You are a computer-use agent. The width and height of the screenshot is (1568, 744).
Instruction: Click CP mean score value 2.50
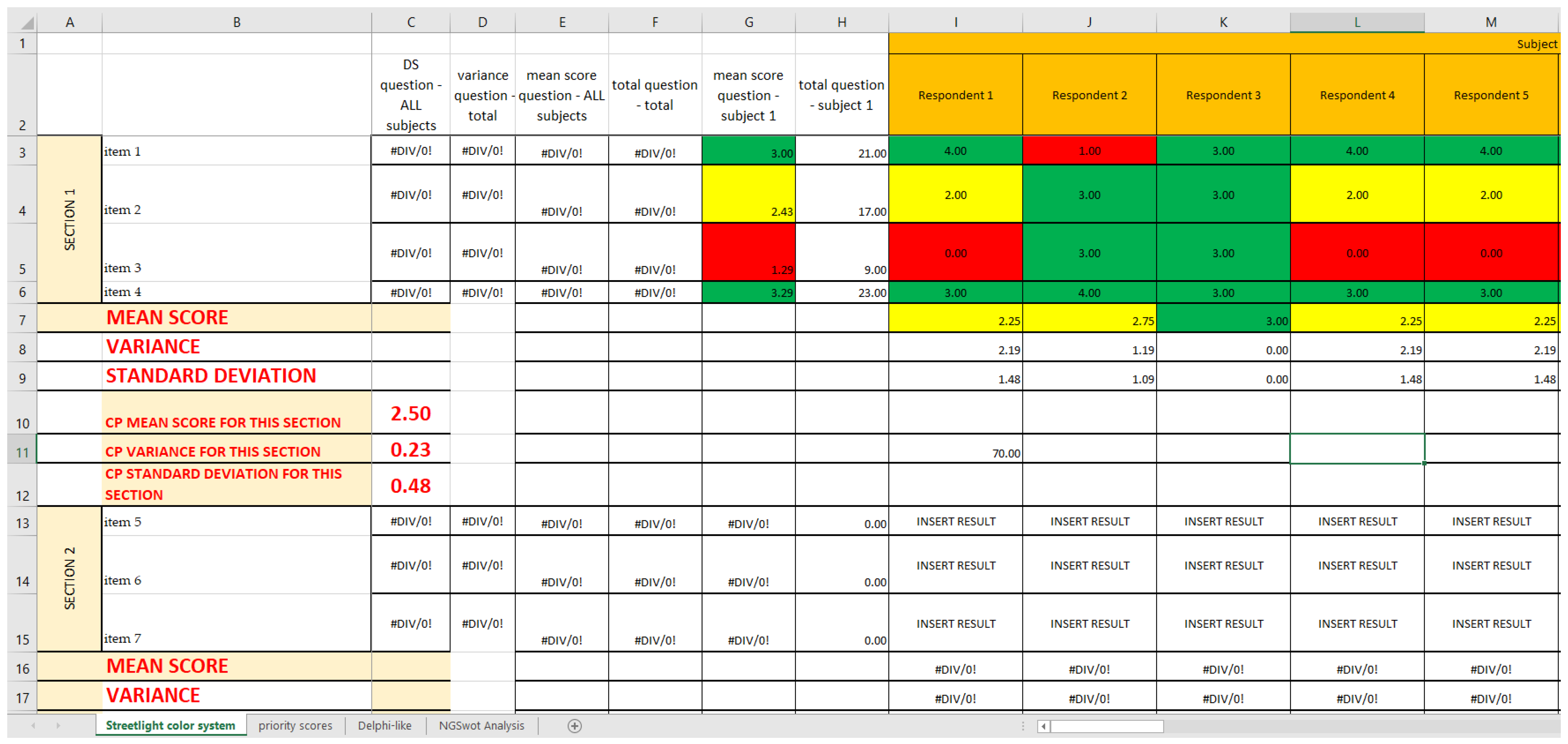point(410,413)
